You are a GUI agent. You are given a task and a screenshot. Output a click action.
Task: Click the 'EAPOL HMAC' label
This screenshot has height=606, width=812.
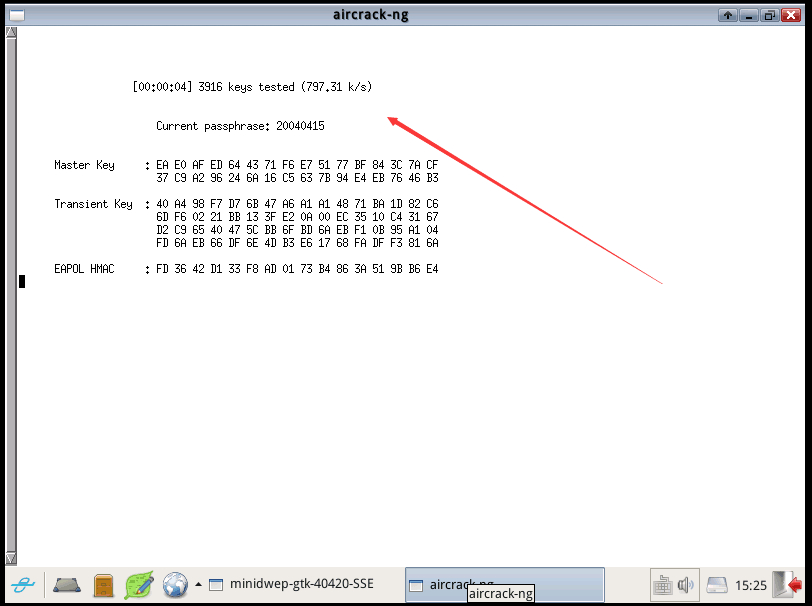tap(84, 269)
